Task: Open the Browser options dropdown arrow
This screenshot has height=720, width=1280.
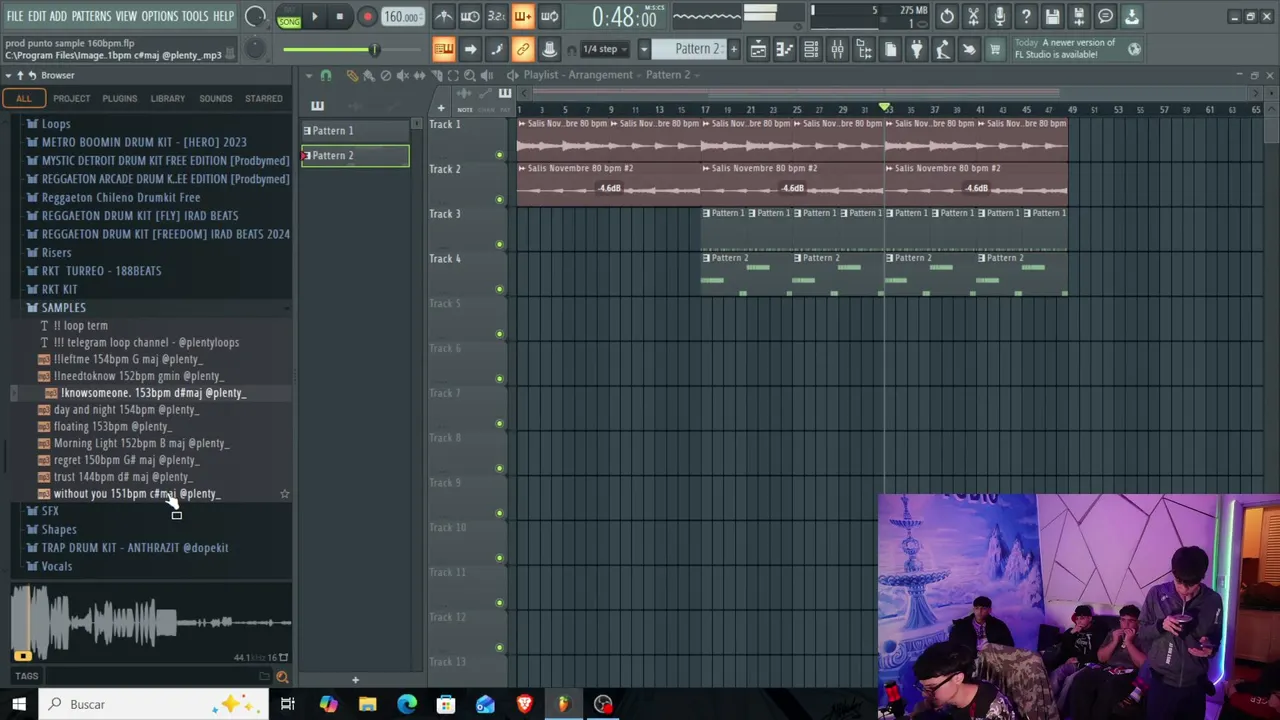Action: point(9,75)
